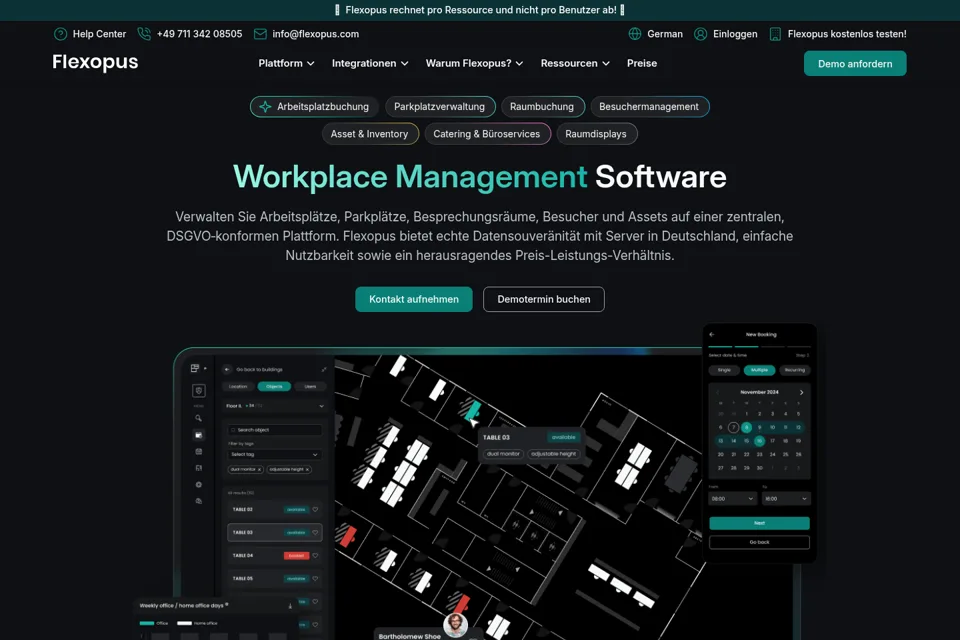Remove the dual monitor filter tag

pyautogui.click(x=260, y=470)
